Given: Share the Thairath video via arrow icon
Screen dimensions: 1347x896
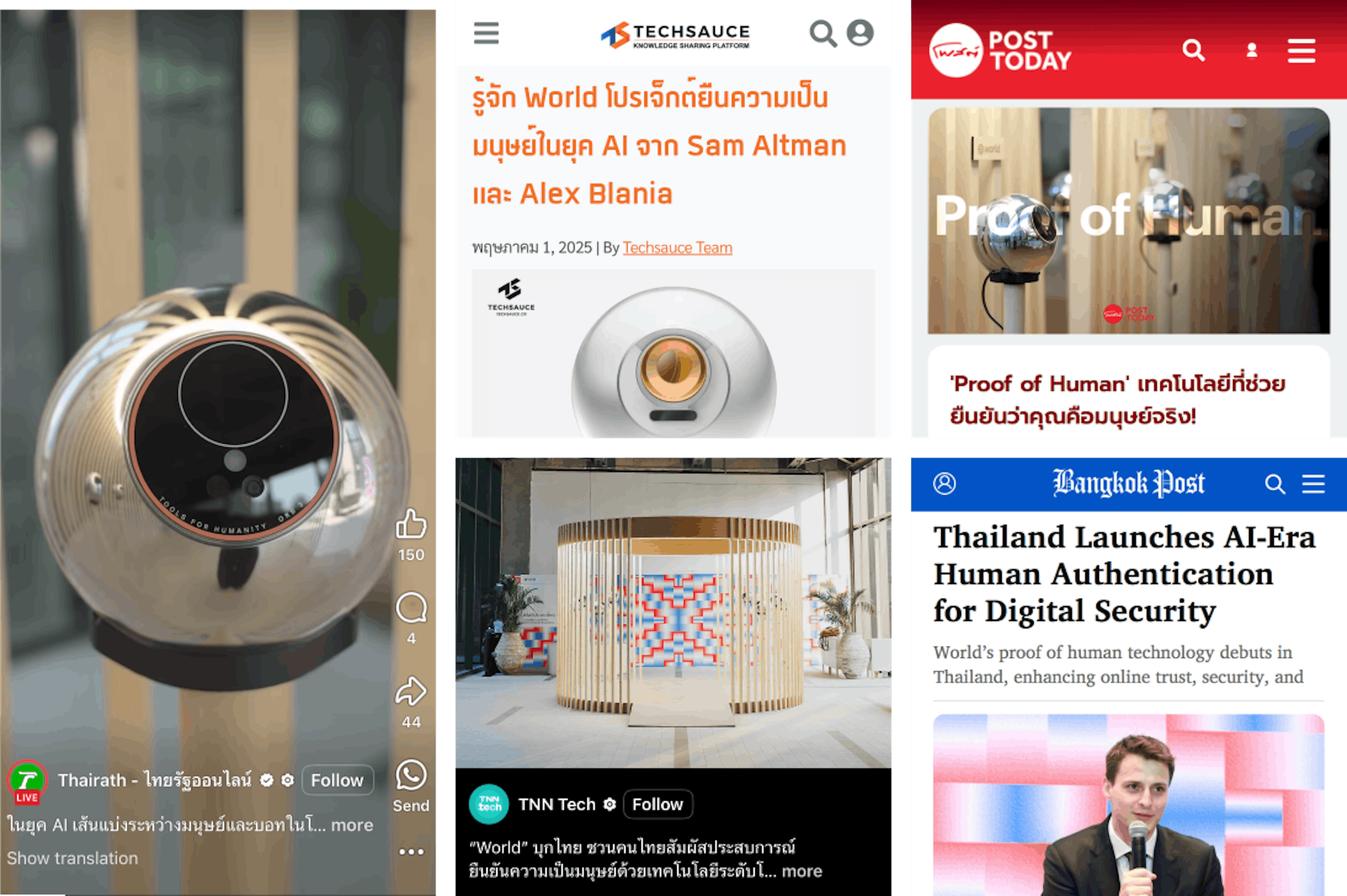Looking at the screenshot, I should (411, 692).
